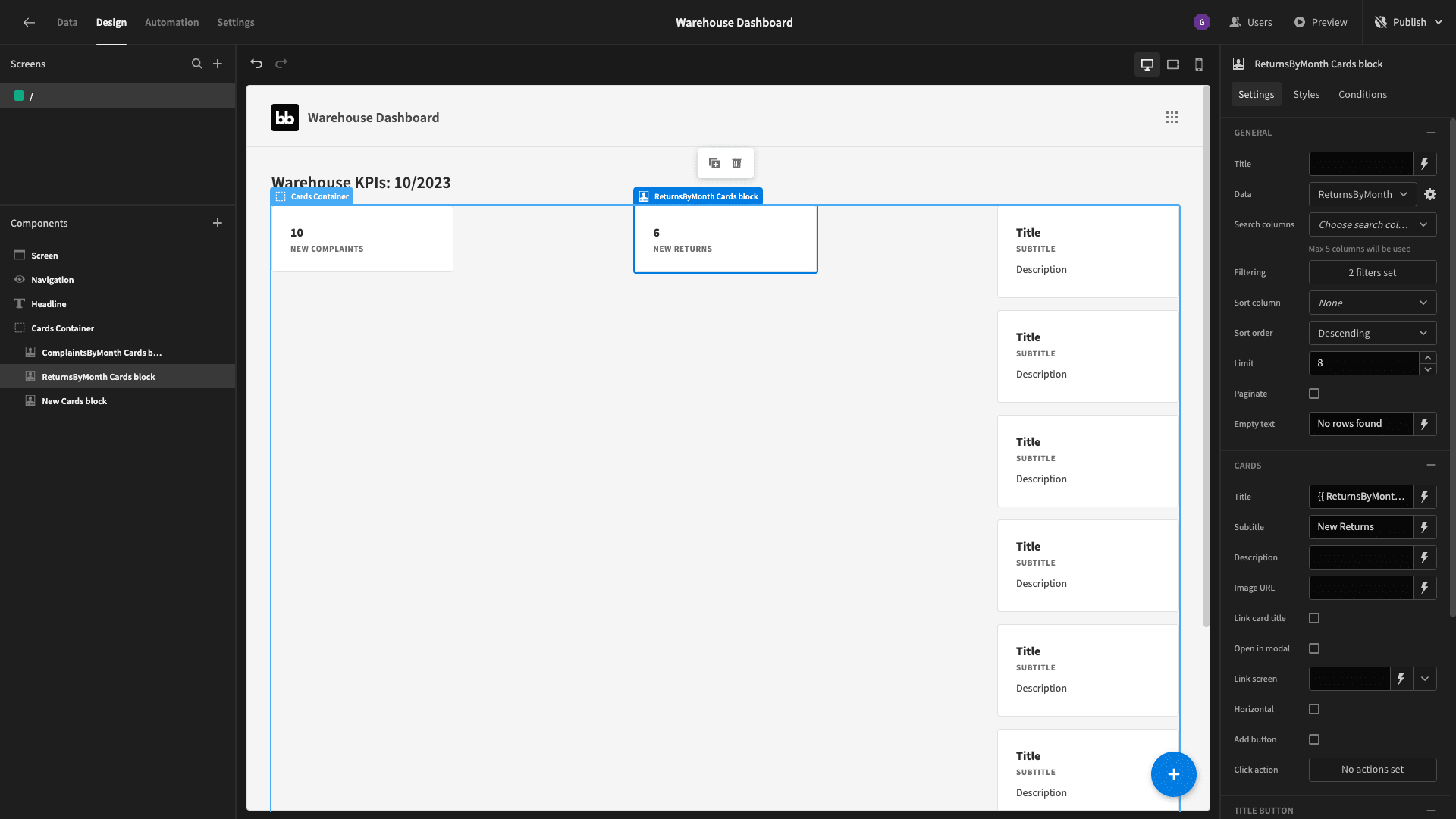The height and width of the screenshot is (819, 1456).
Task: Switch to the Data tab
Action: point(67,23)
